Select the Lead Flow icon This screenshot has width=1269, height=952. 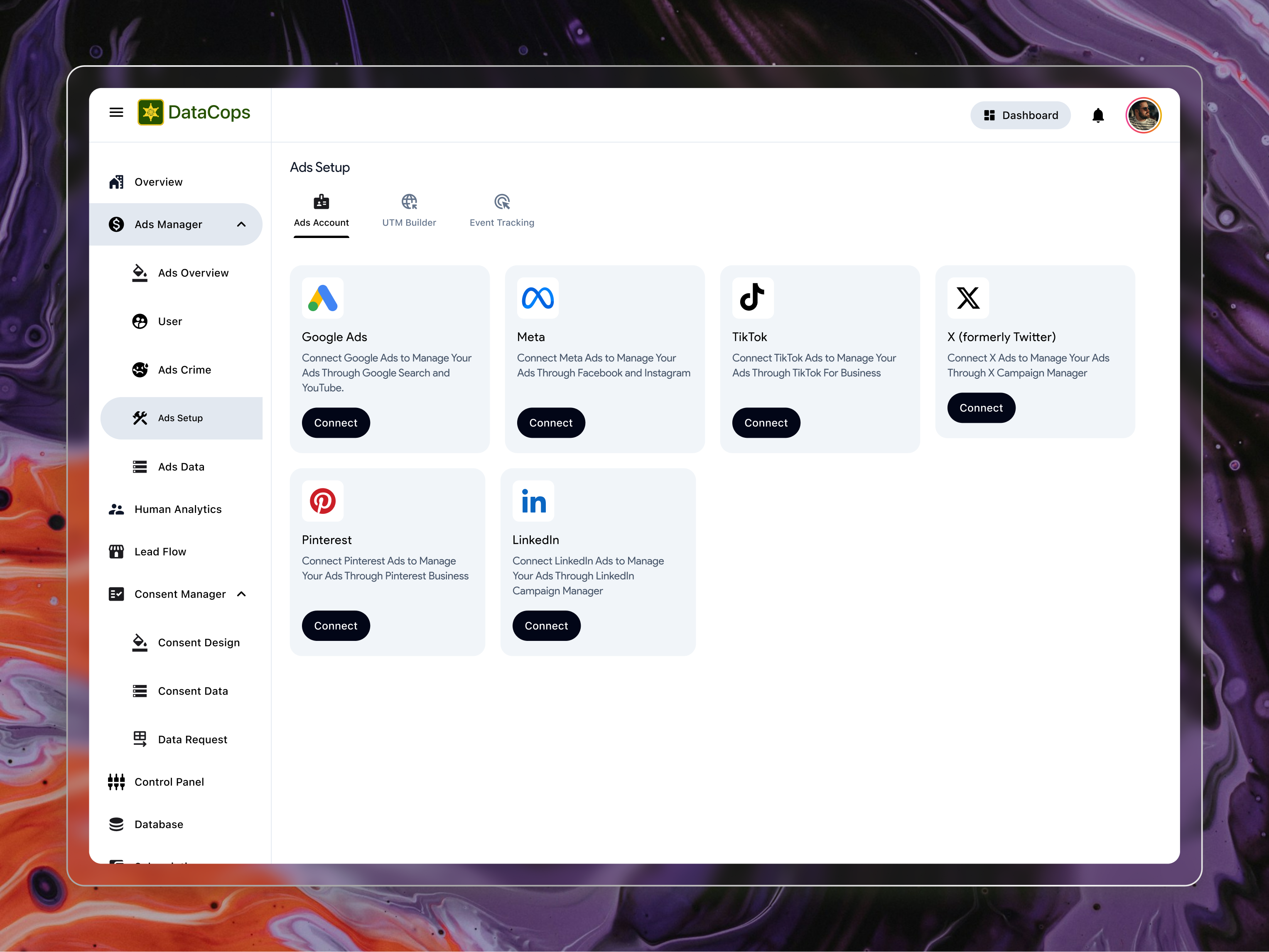116,551
